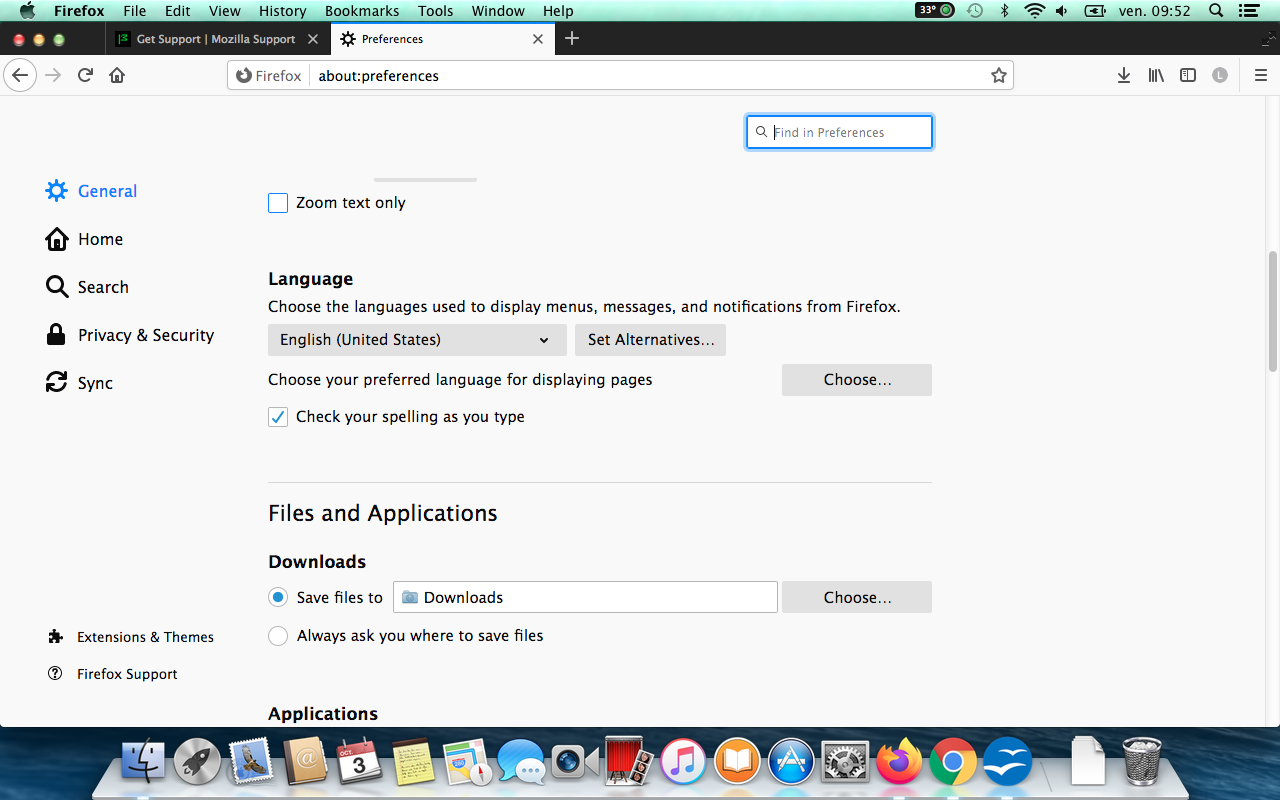Click the Bluetooth menu bar icon
The image size is (1280, 800).
pos(1005,11)
